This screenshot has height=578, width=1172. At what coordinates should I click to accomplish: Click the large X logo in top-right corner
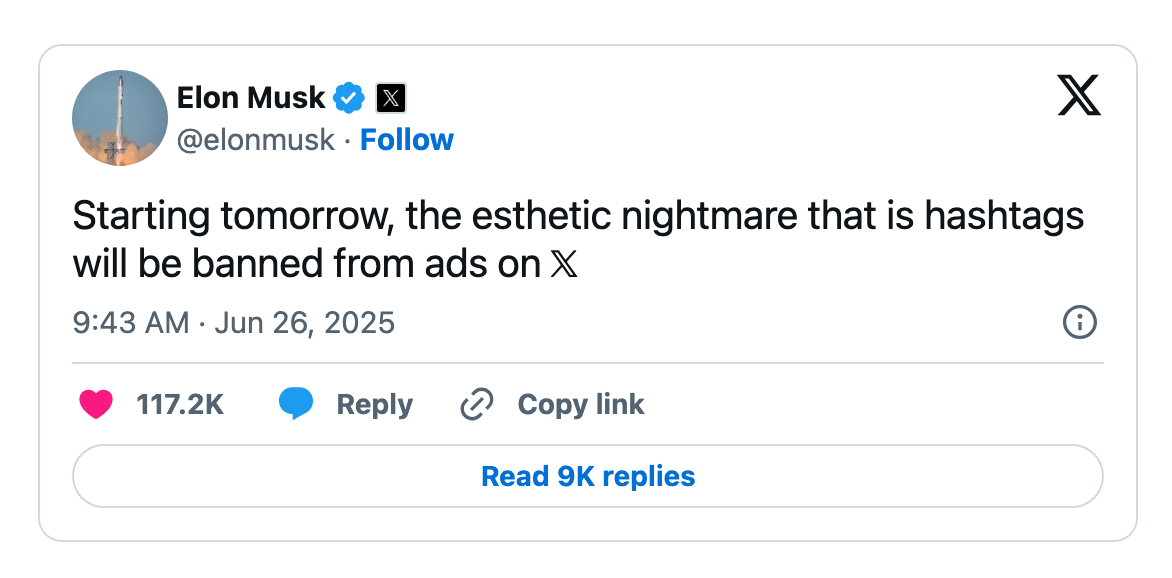pos(1079,97)
